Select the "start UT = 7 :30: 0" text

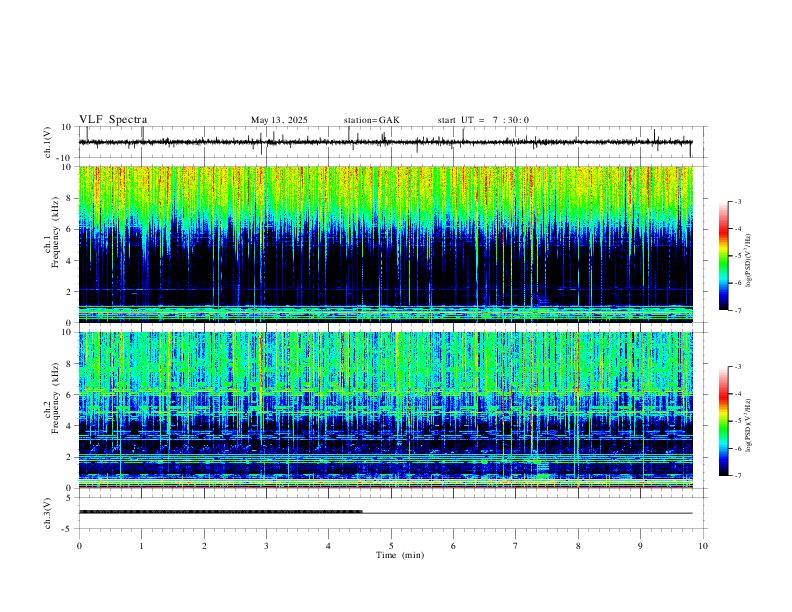tap(483, 120)
